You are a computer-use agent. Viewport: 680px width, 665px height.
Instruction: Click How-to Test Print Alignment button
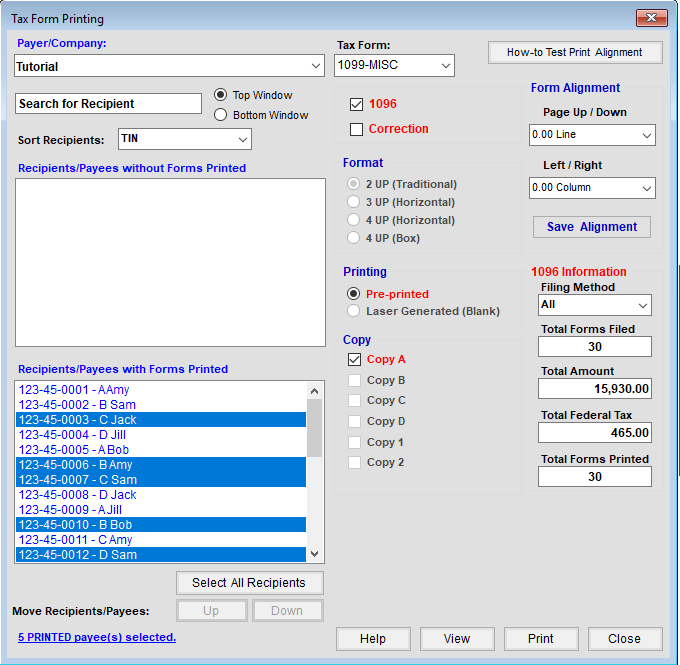coord(575,52)
